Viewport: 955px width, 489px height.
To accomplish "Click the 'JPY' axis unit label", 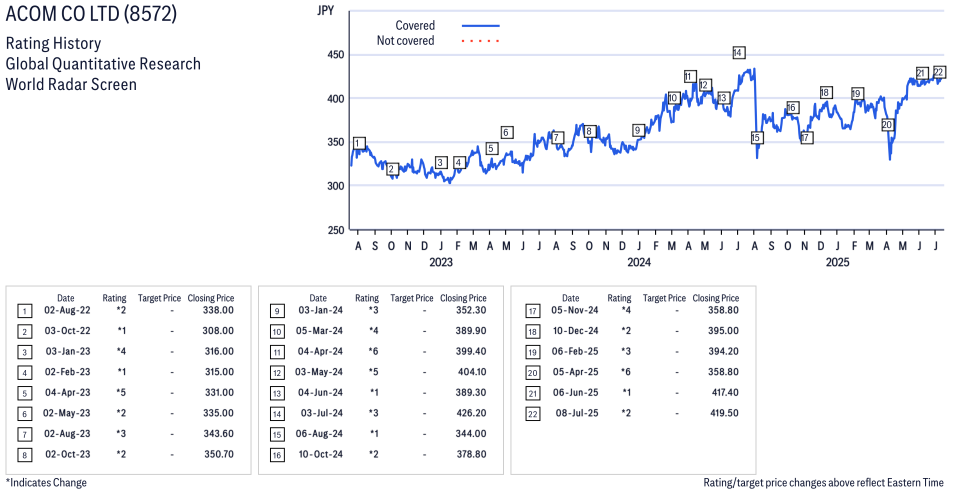I will [x=326, y=10].
